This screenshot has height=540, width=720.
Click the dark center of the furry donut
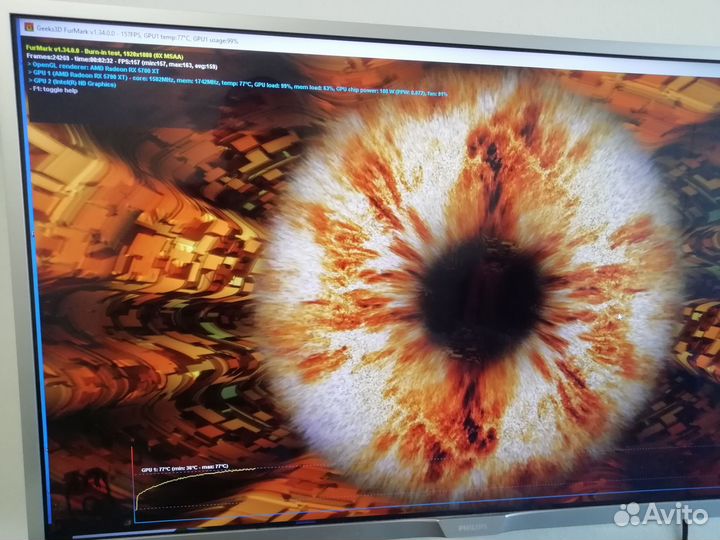click(478, 290)
